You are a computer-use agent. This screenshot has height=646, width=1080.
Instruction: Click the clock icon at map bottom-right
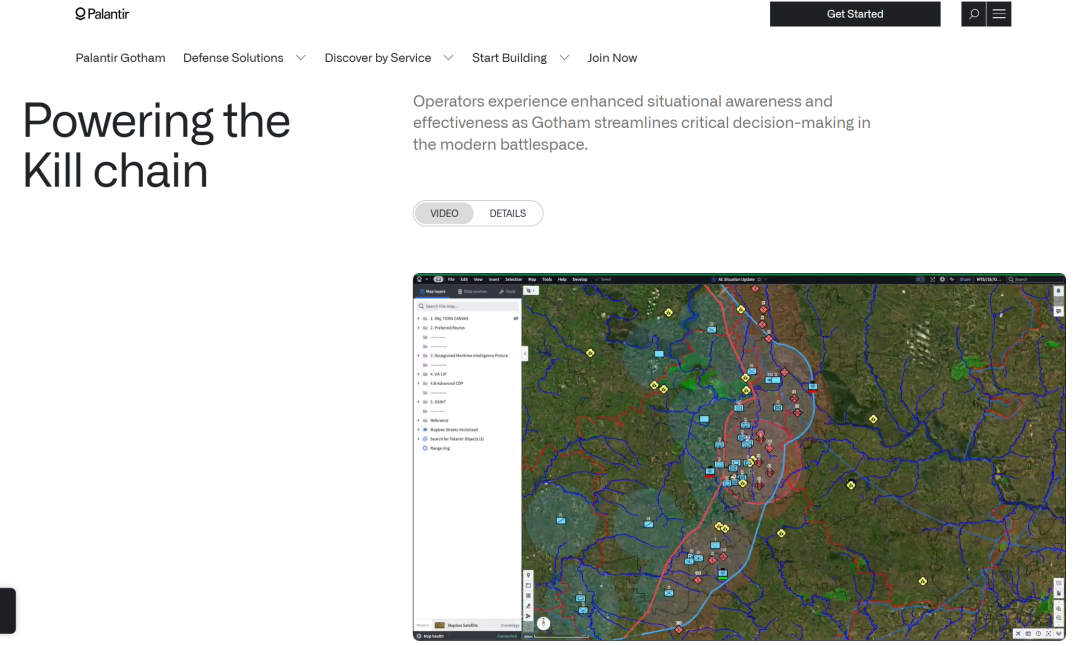[1039, 633]
